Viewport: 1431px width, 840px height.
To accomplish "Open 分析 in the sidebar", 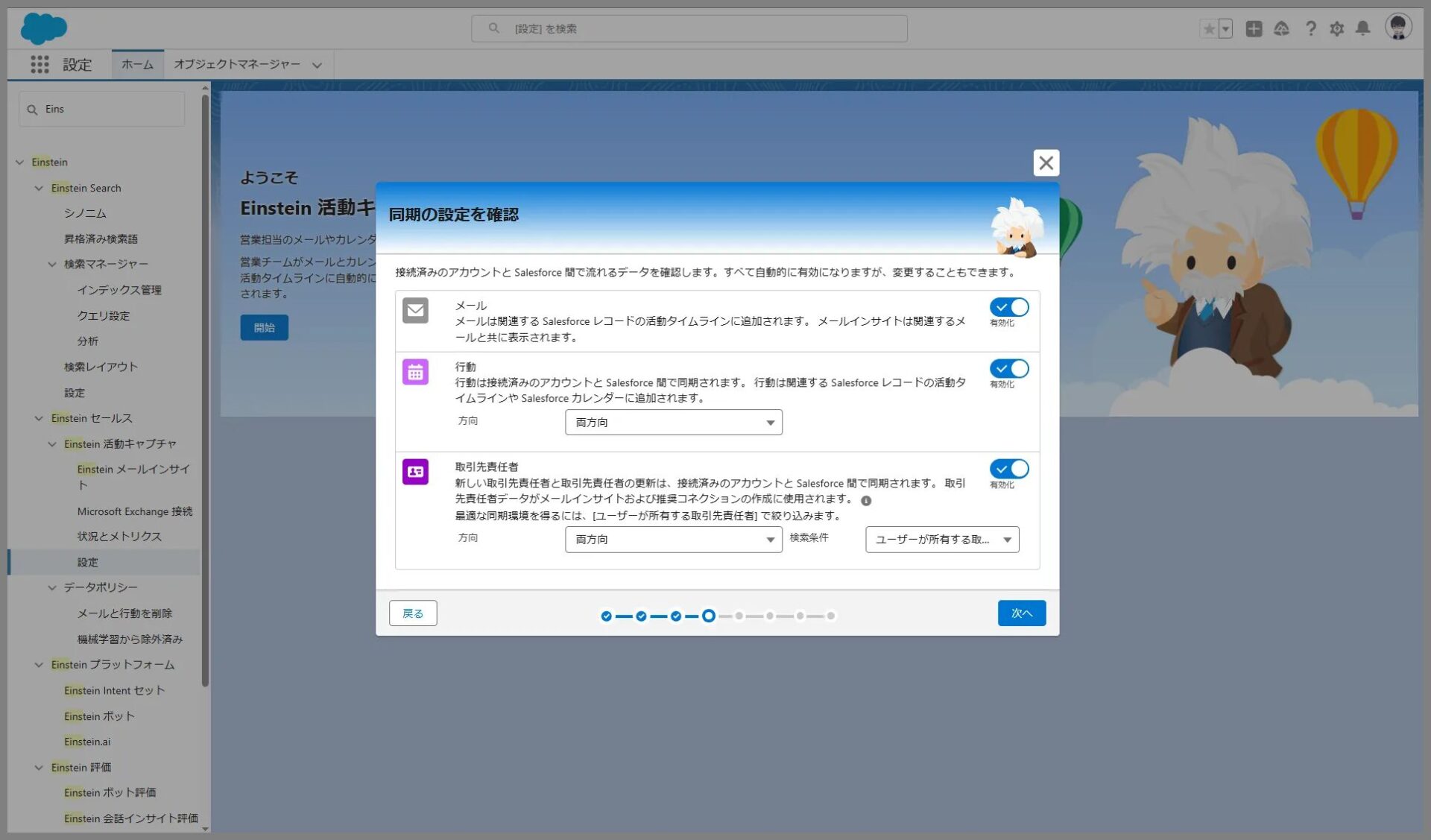I will [x=87, y=341].
